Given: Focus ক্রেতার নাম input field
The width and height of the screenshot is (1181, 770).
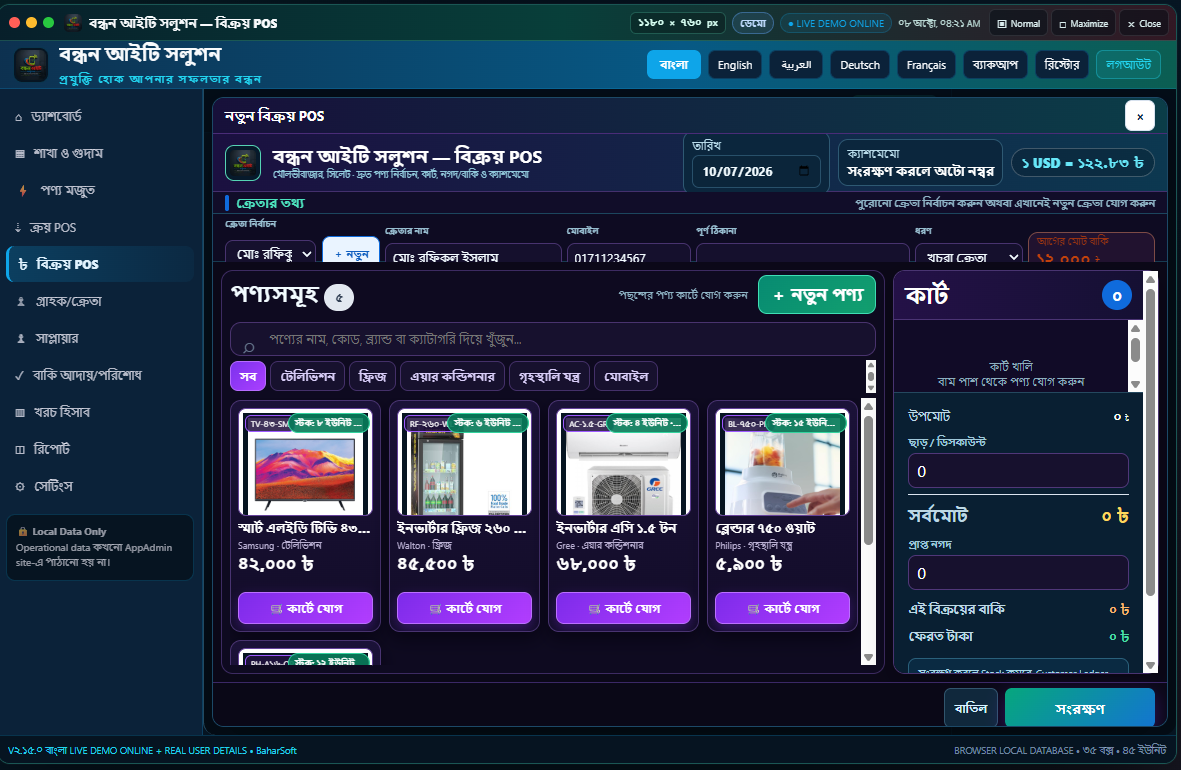Looking at the screenshot, I should click(x=473, y=254).
